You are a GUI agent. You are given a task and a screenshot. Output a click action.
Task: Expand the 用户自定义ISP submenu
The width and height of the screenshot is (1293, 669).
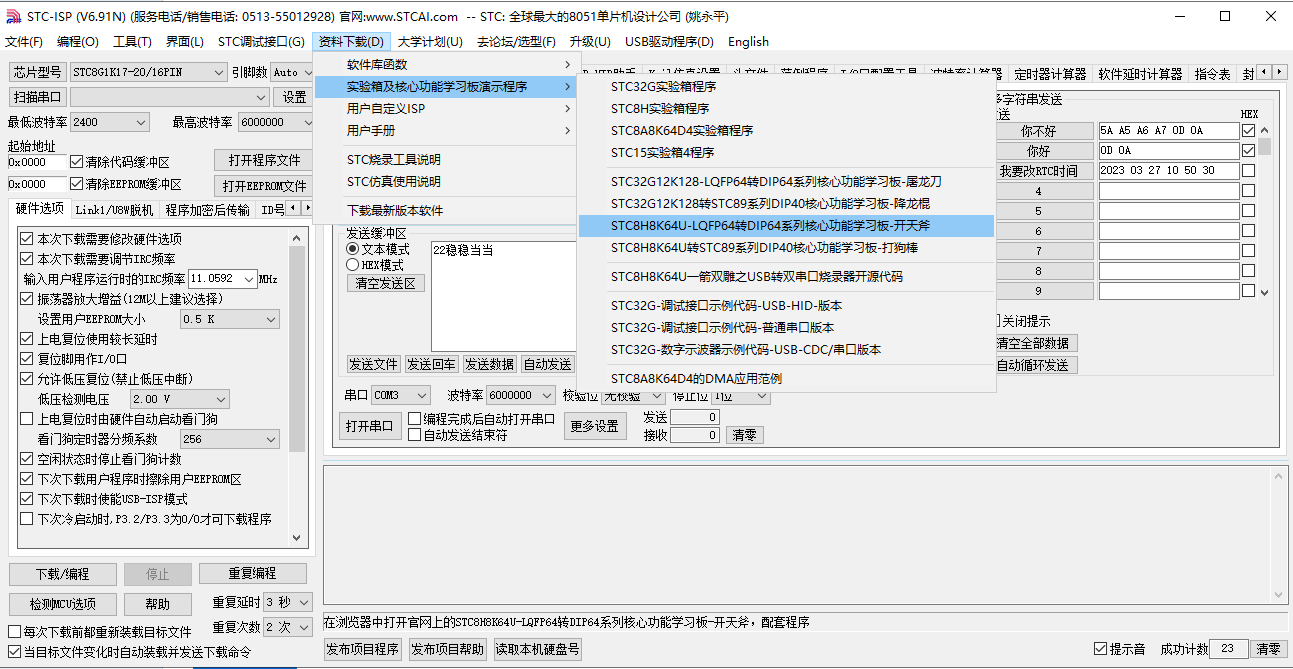tap(446, 108)
